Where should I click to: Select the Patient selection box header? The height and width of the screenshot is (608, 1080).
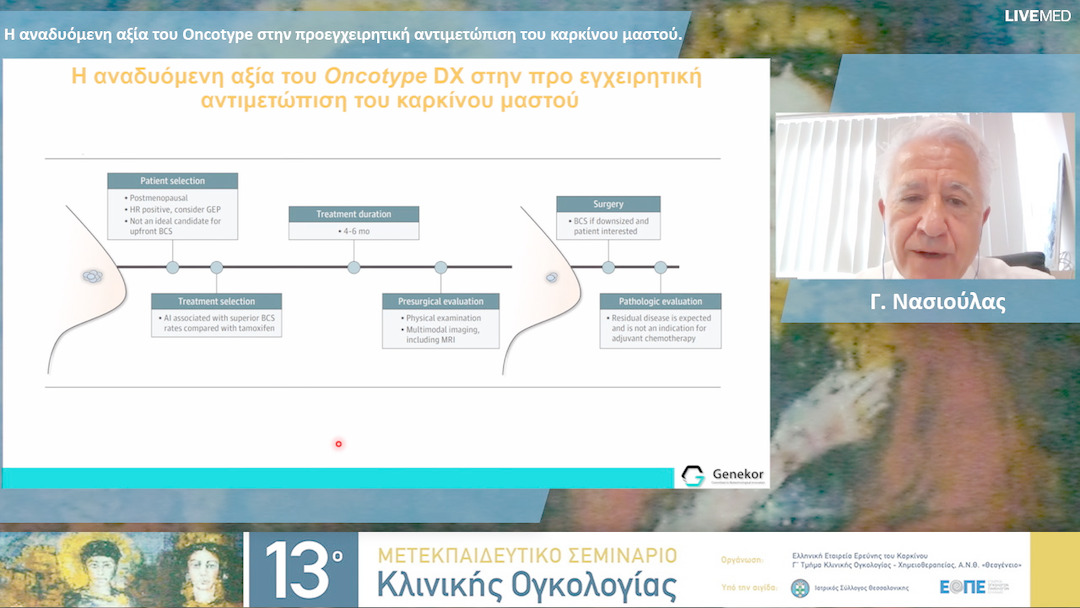[x=173, y=181]
